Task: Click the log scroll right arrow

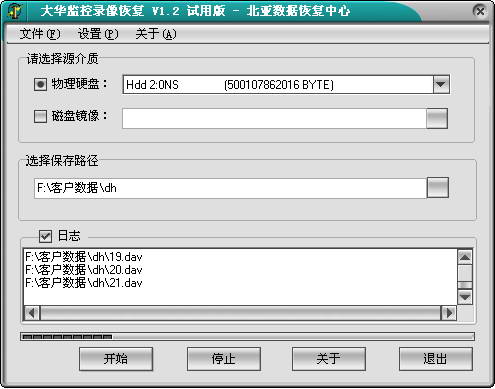Action: click(449, 313)
